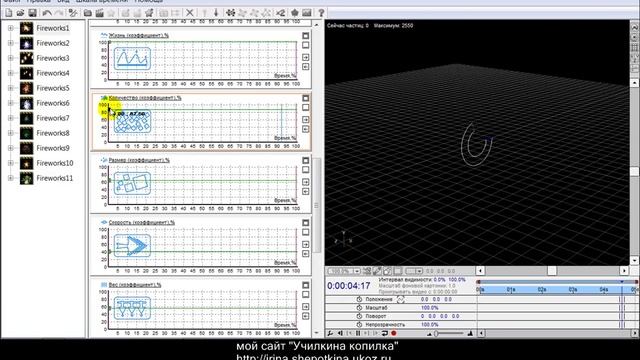Open the Жизнь (коэффициент) graph link
The width and height of the screenshot is (640, 360).
pyautogui.click(x=139, y=36)
